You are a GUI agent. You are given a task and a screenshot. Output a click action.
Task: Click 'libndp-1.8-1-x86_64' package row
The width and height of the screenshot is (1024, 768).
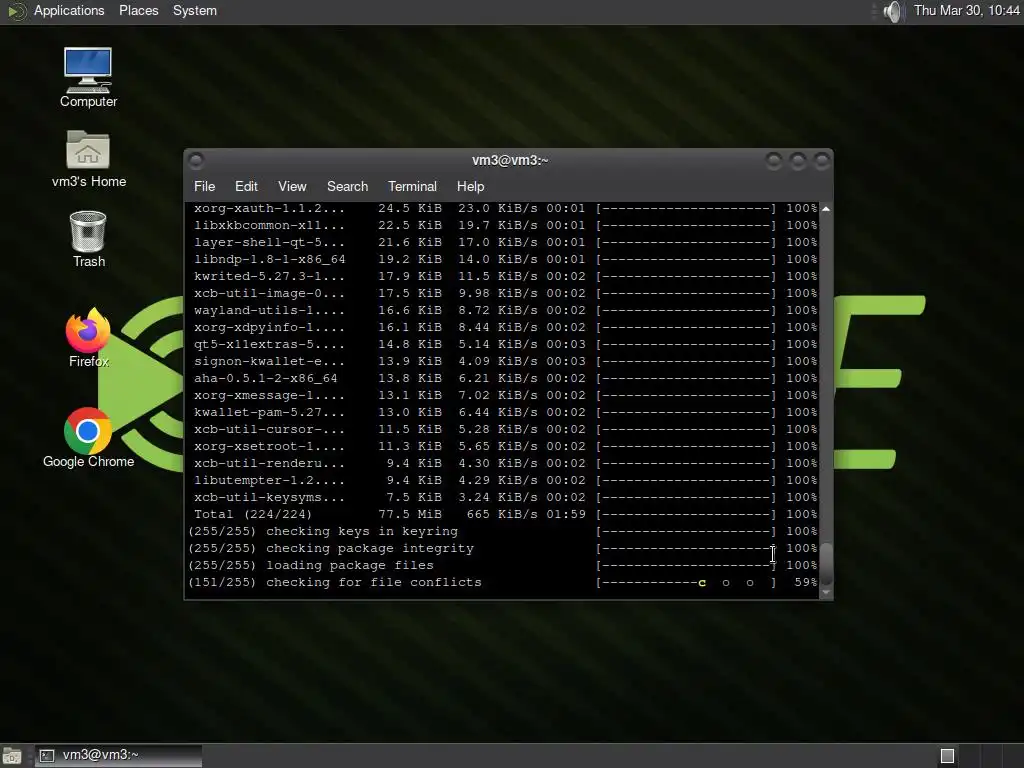503,259
